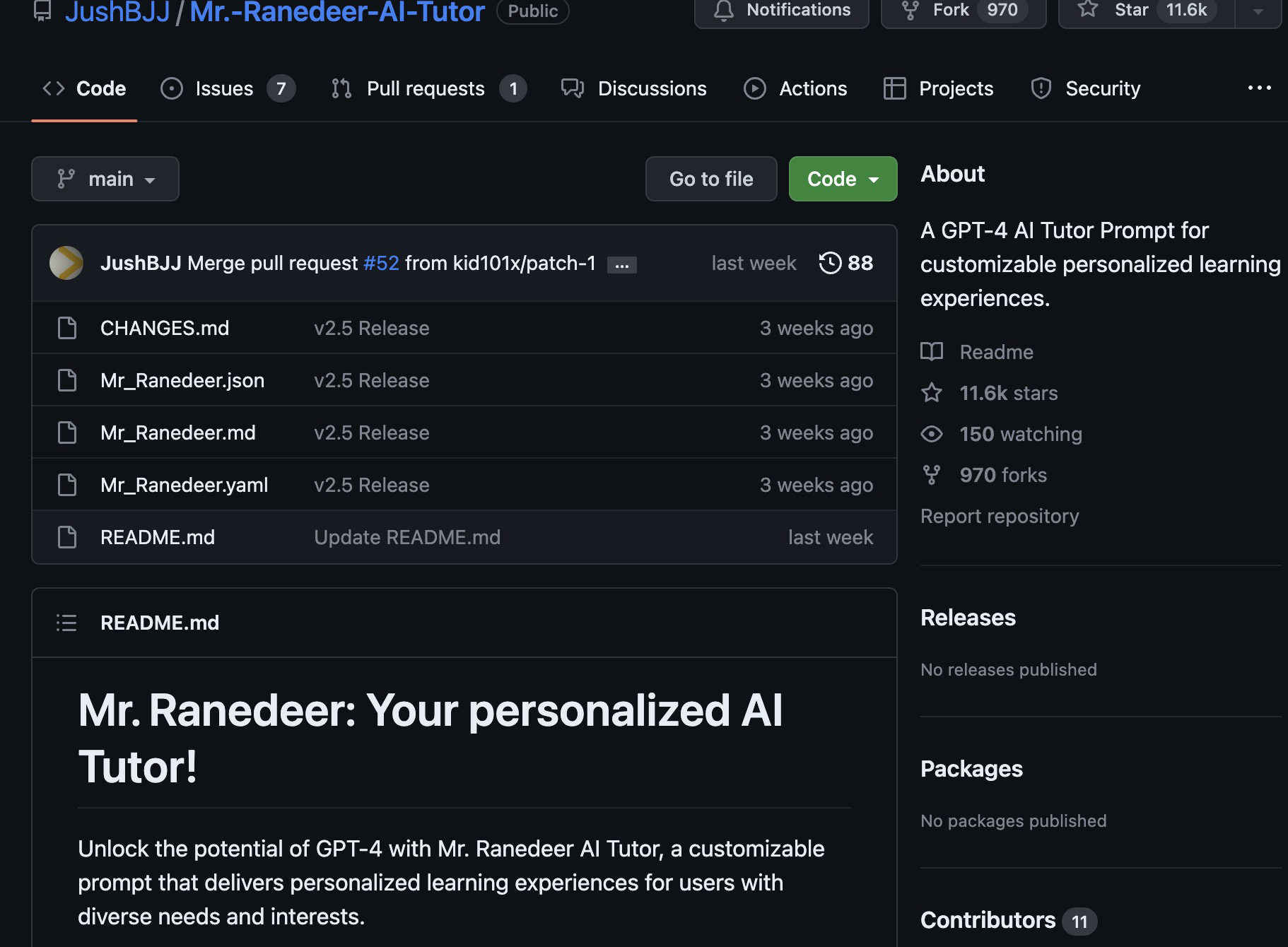Open the Mr_Ranedeer.json file

[x=182, y=380]
